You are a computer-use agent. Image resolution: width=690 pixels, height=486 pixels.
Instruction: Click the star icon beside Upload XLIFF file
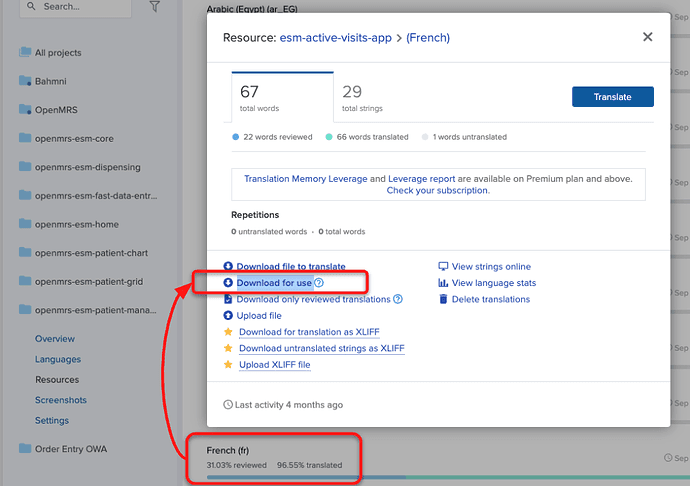[228, 364]
